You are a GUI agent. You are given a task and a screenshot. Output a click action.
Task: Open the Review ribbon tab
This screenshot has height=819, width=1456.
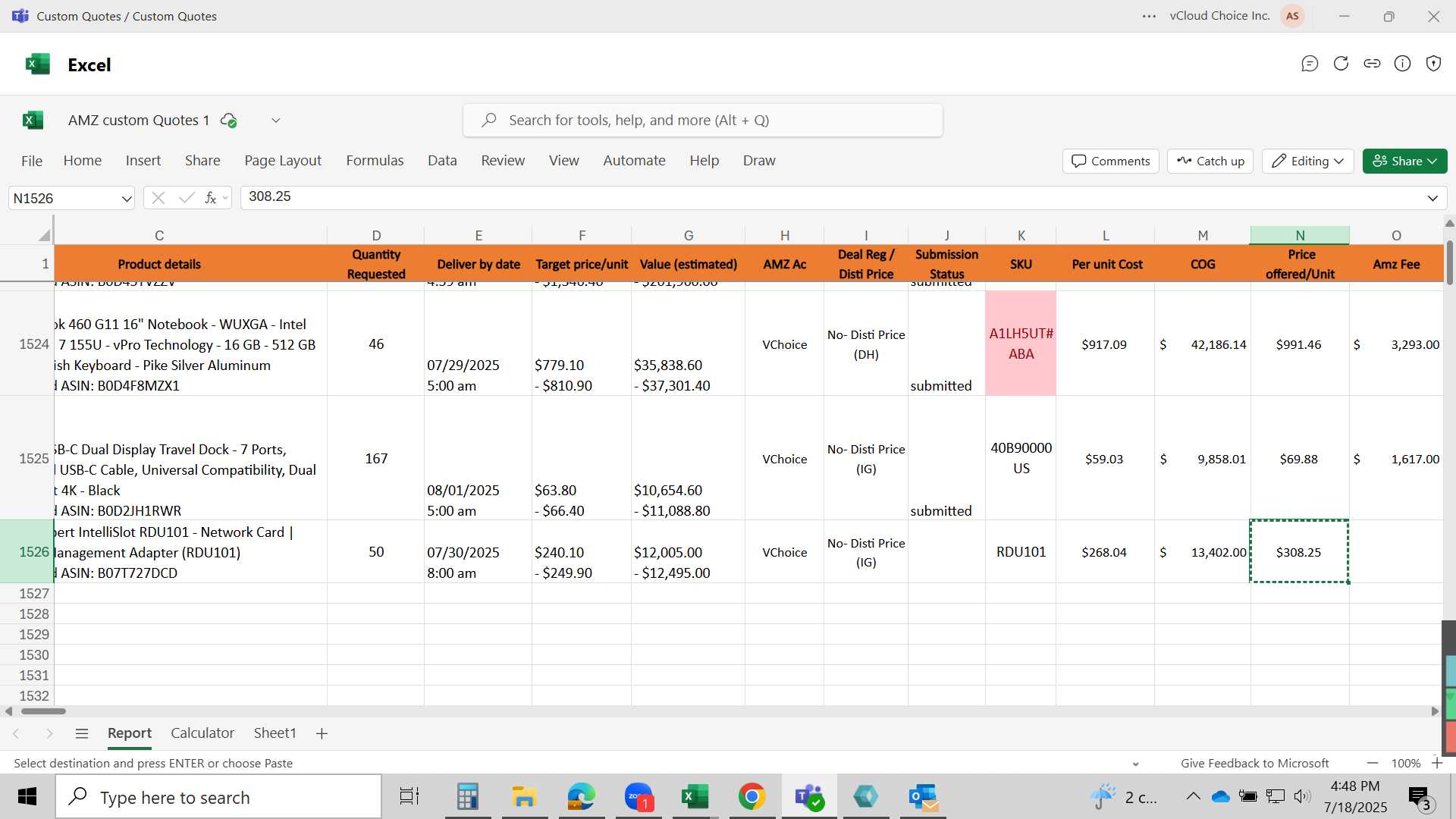[x=503, y=161]
